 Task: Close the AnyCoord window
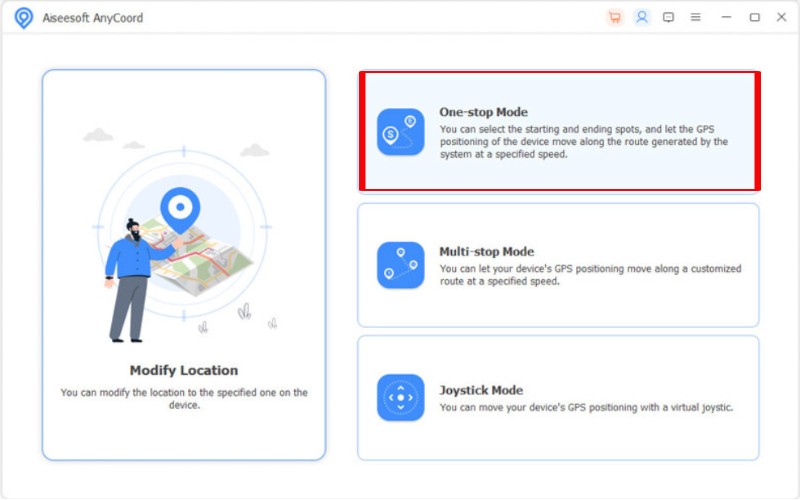781,17
